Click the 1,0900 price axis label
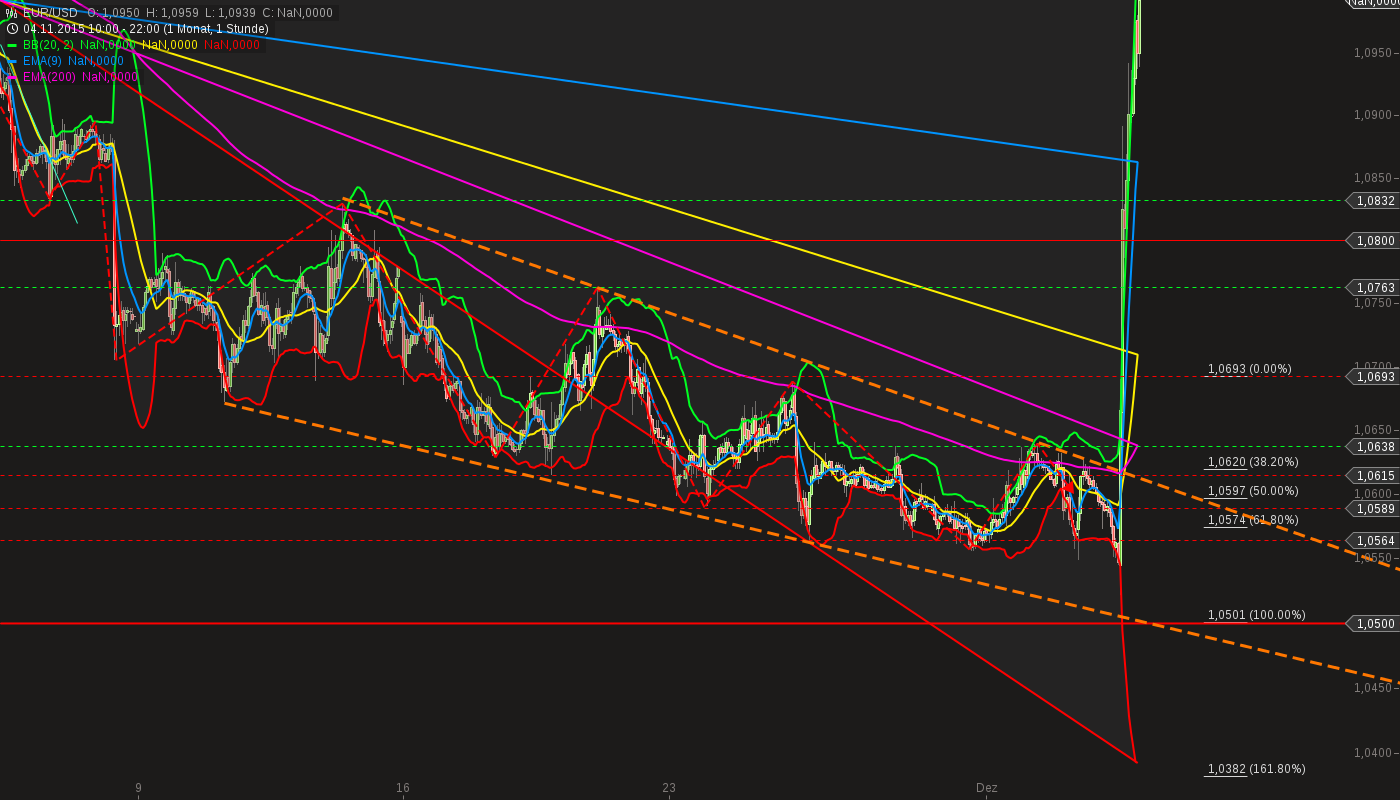Screen dimensions: 1400x800 [x=1372, y=115]
